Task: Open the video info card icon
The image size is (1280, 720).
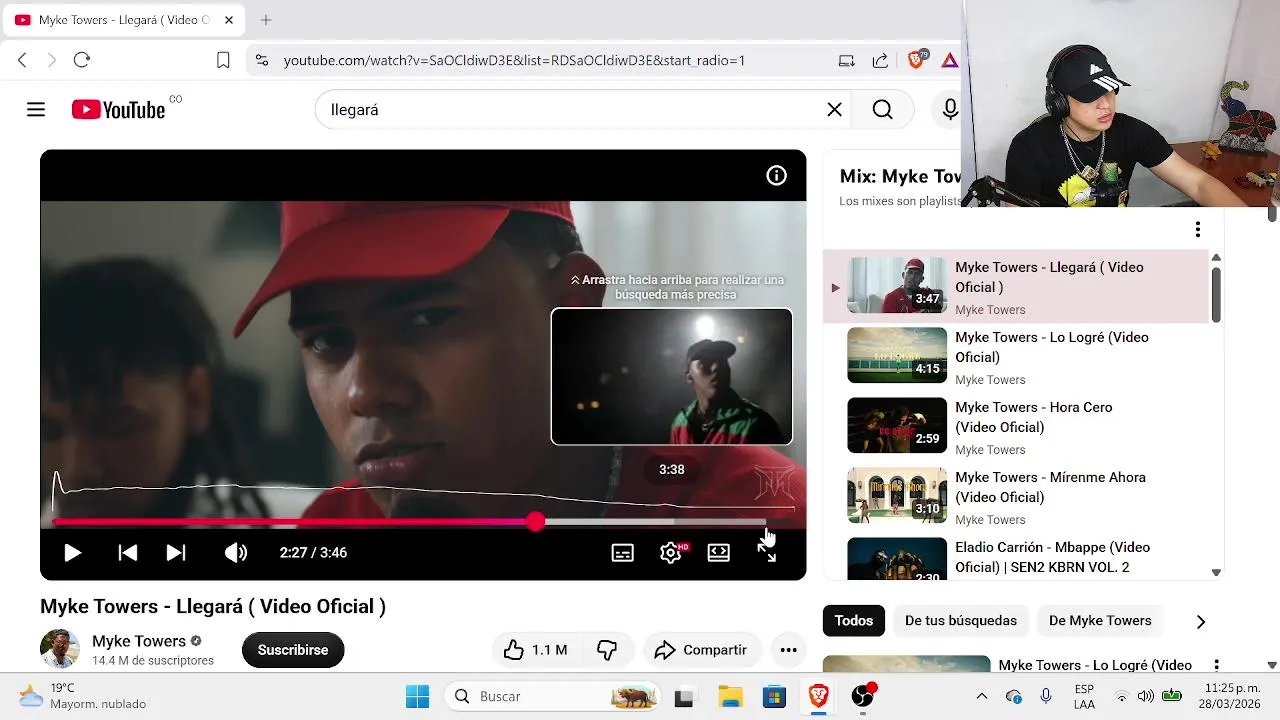Action: click(x=776, y=176)
